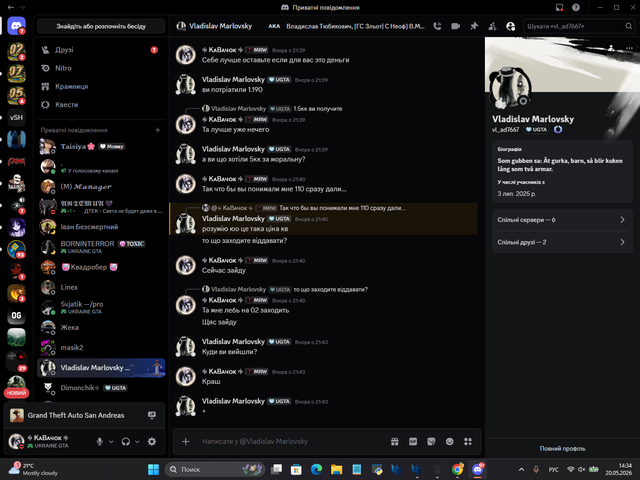This screenshot has height=480, width=640.
Task: Open the Quests (Квести) page
Action: pos(101,104)
